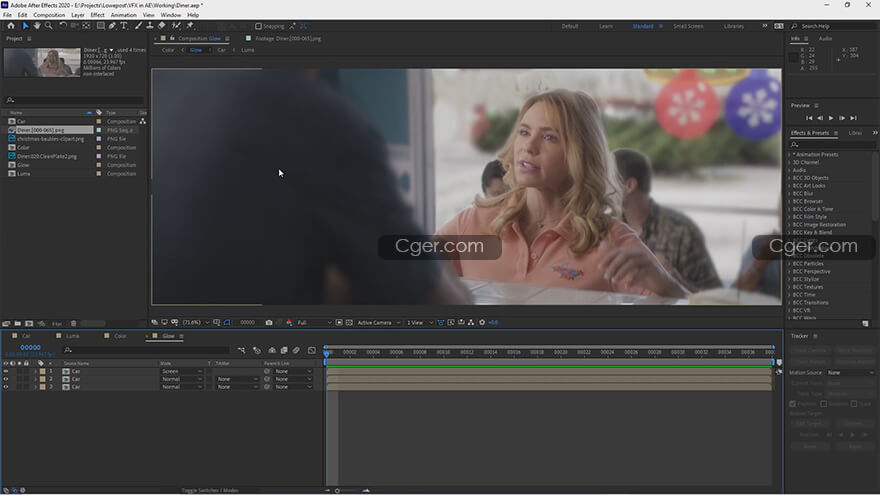The width and height of the screenshot is (880, 495).
Task: Hide layer 2 Car with its eye icon
Action: [x=6, y=379]
